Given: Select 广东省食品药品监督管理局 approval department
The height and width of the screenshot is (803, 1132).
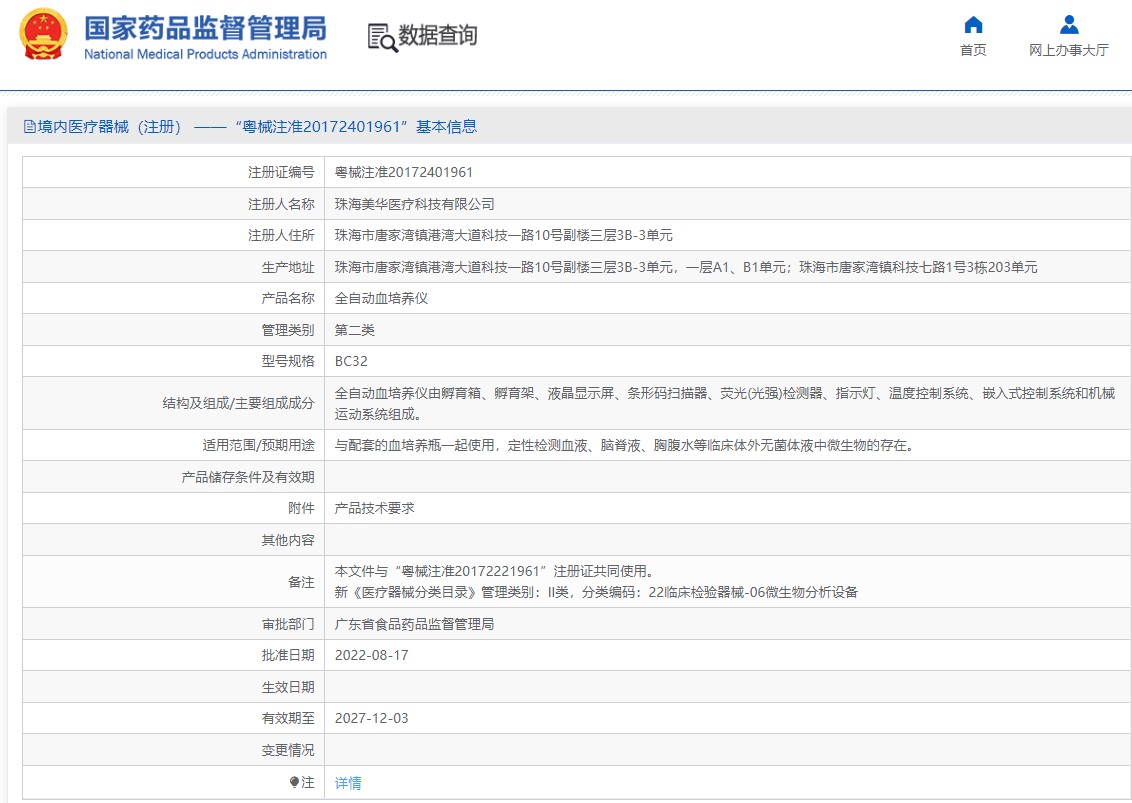Looking at the screenshot, I should pos(414,624).
